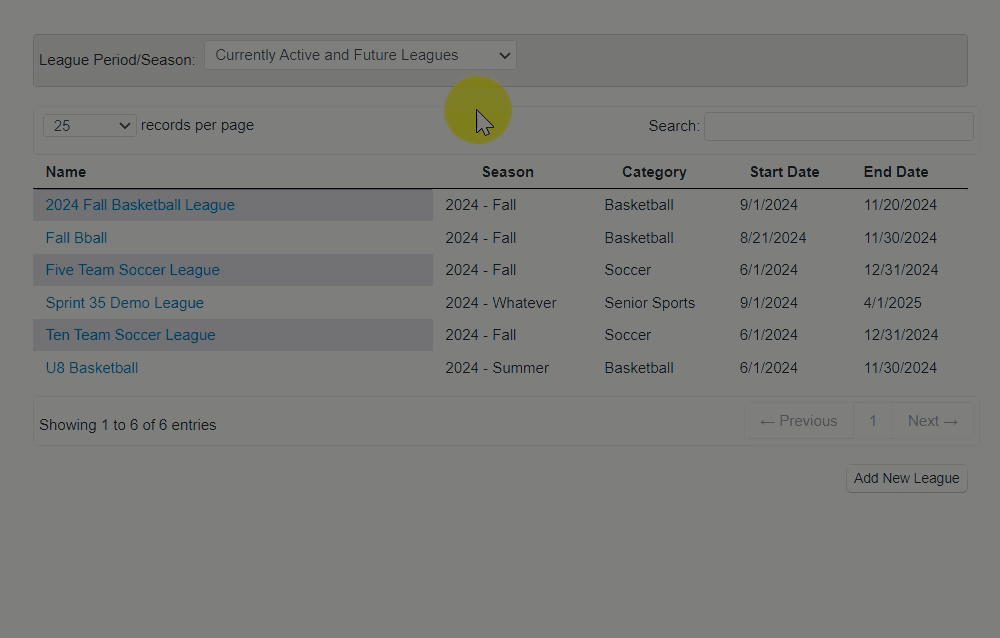Open the Ten Team Soccer League link
1000x638 pixels.
point(130,335)
